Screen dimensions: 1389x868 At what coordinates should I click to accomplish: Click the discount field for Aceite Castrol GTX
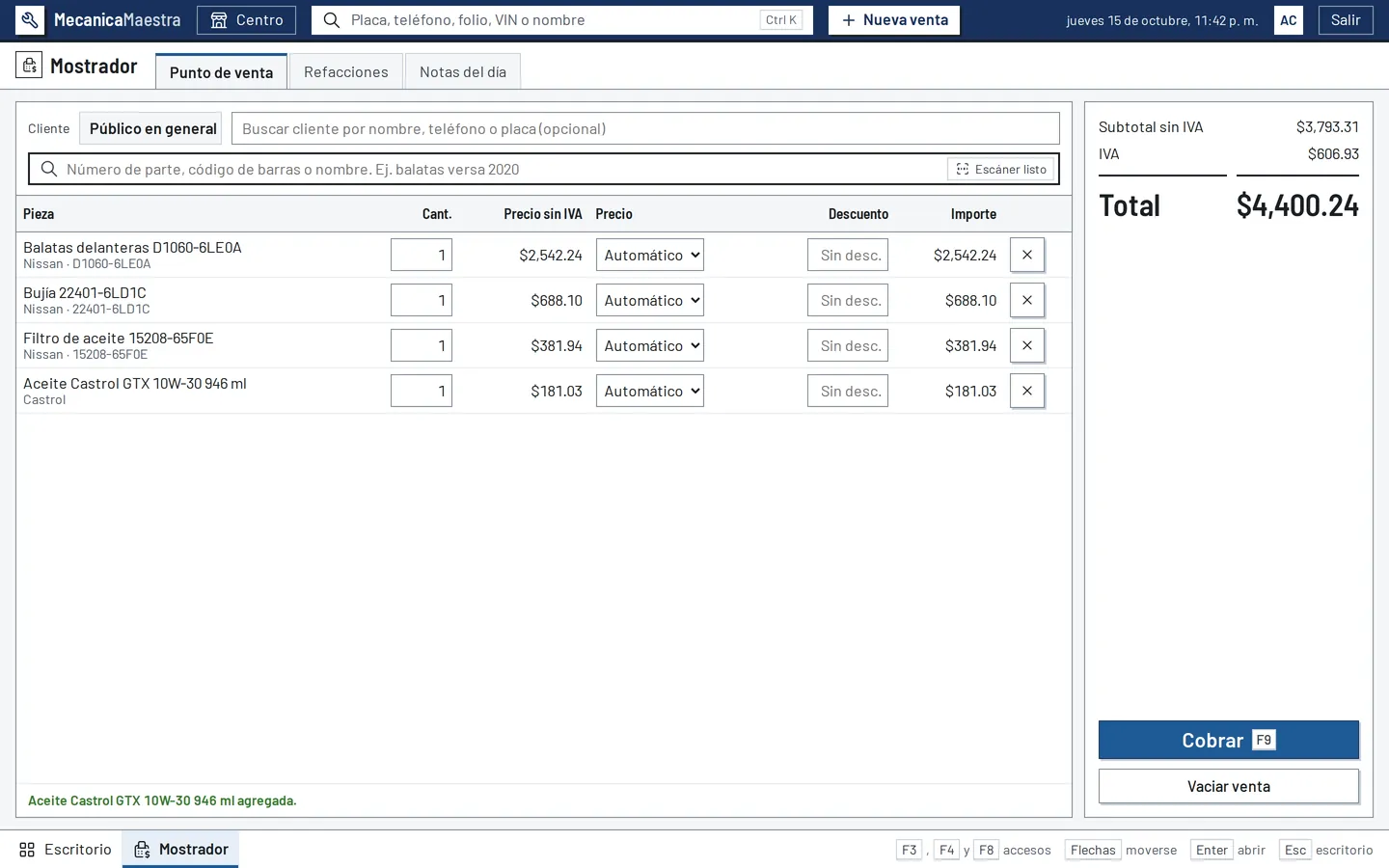coord(848,391)
